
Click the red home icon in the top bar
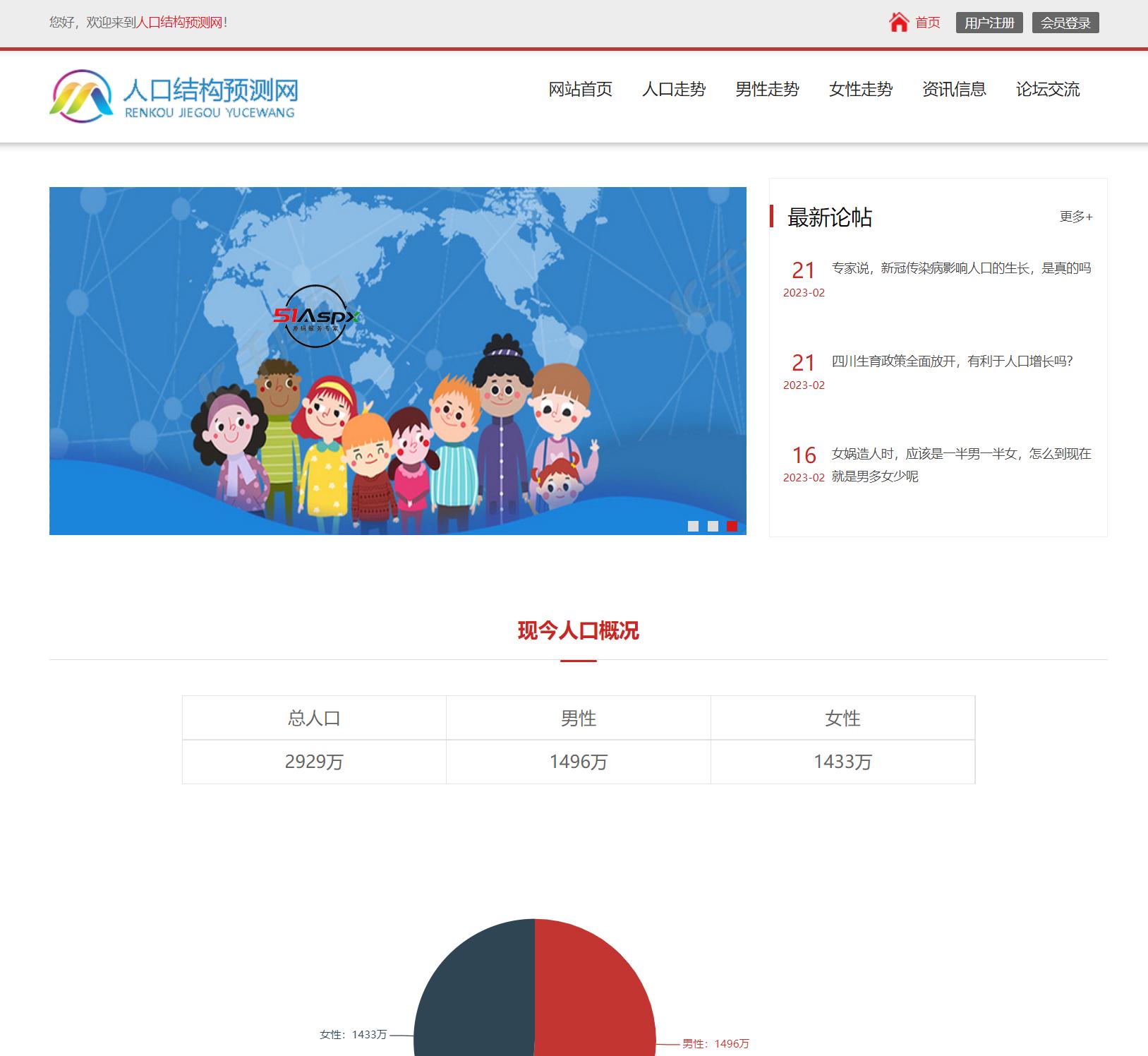(898, 23)
